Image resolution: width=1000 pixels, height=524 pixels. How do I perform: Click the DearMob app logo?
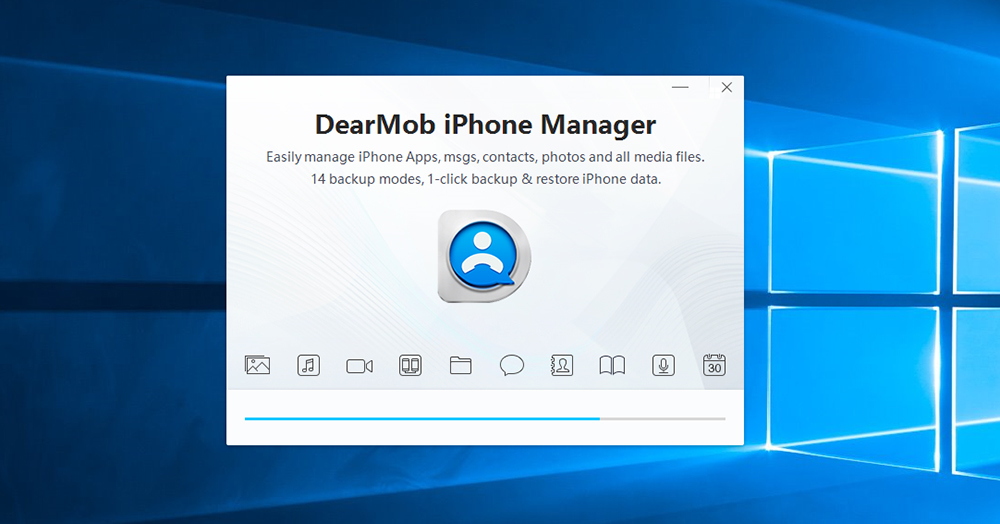[485, 256]
